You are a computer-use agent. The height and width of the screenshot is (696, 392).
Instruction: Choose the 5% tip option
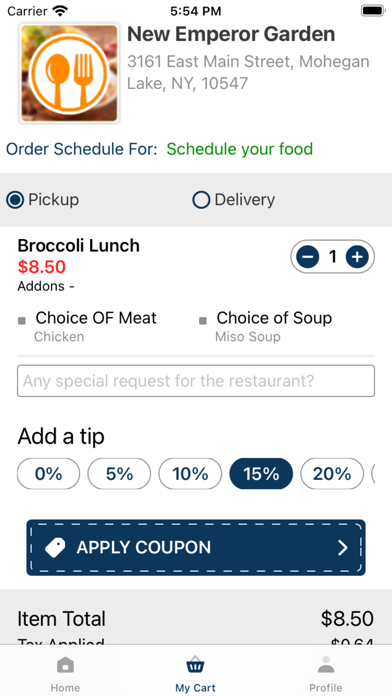coord(119,474)
